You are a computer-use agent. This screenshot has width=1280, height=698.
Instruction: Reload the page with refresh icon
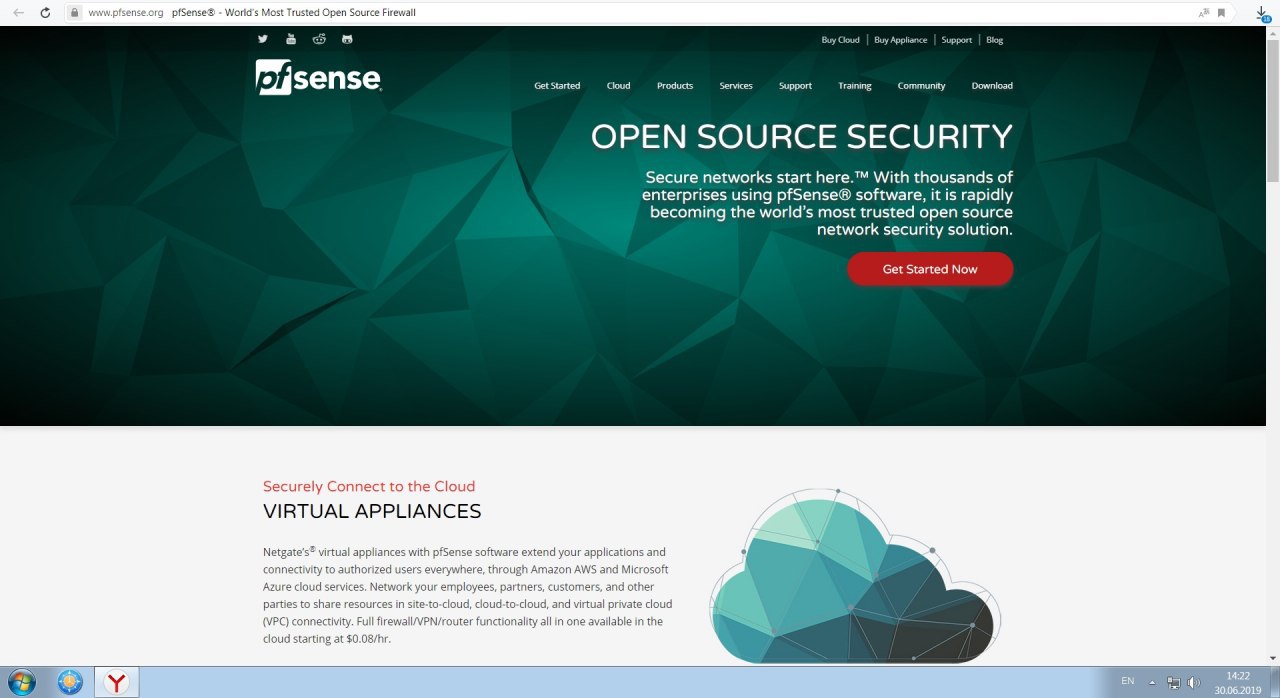click(x=45, y=13)
